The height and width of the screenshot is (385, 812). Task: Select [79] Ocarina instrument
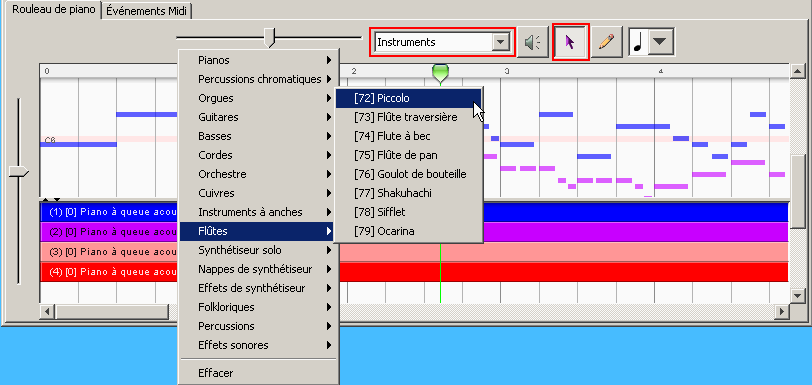(x=409, y=231)
